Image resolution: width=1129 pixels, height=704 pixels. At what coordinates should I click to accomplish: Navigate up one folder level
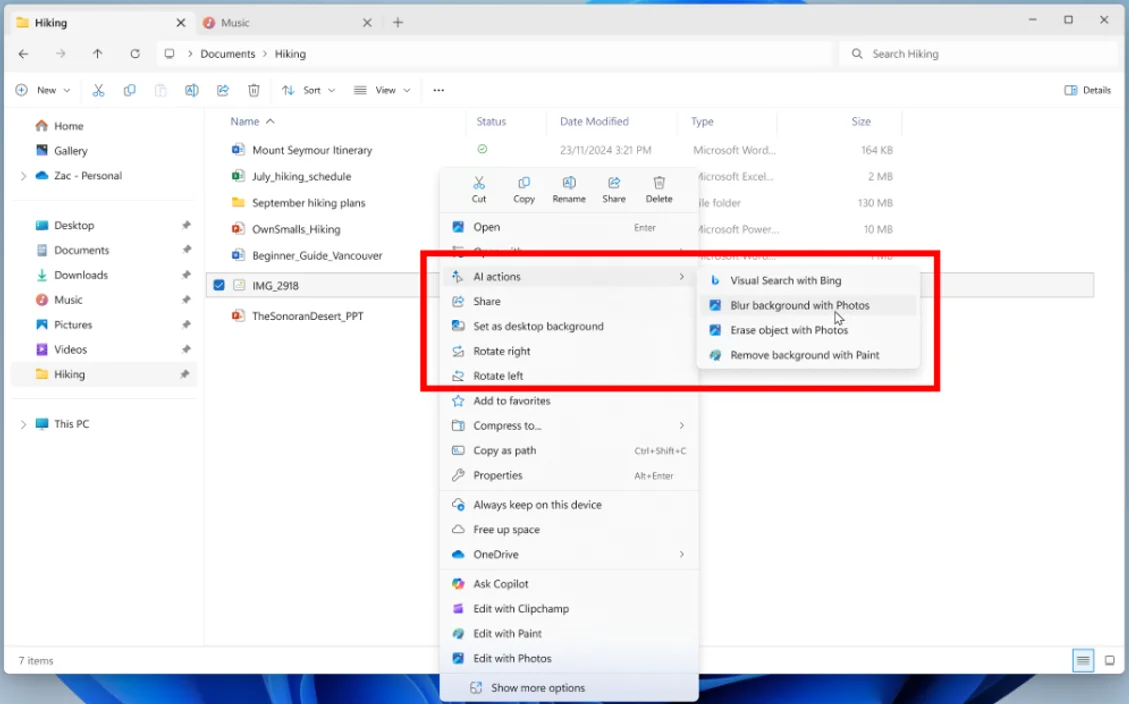pos(97,54)
